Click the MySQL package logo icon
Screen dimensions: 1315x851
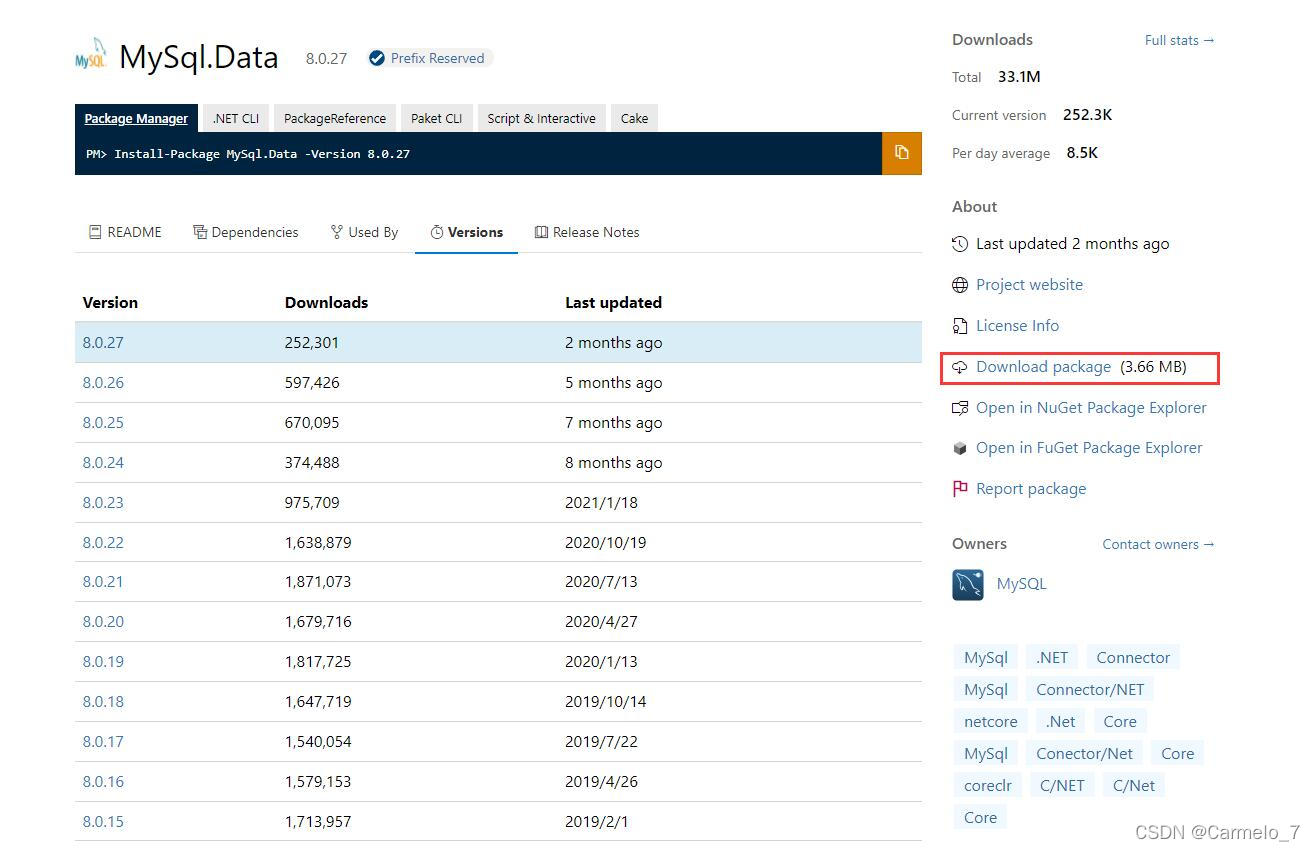[x=91, y=56]
